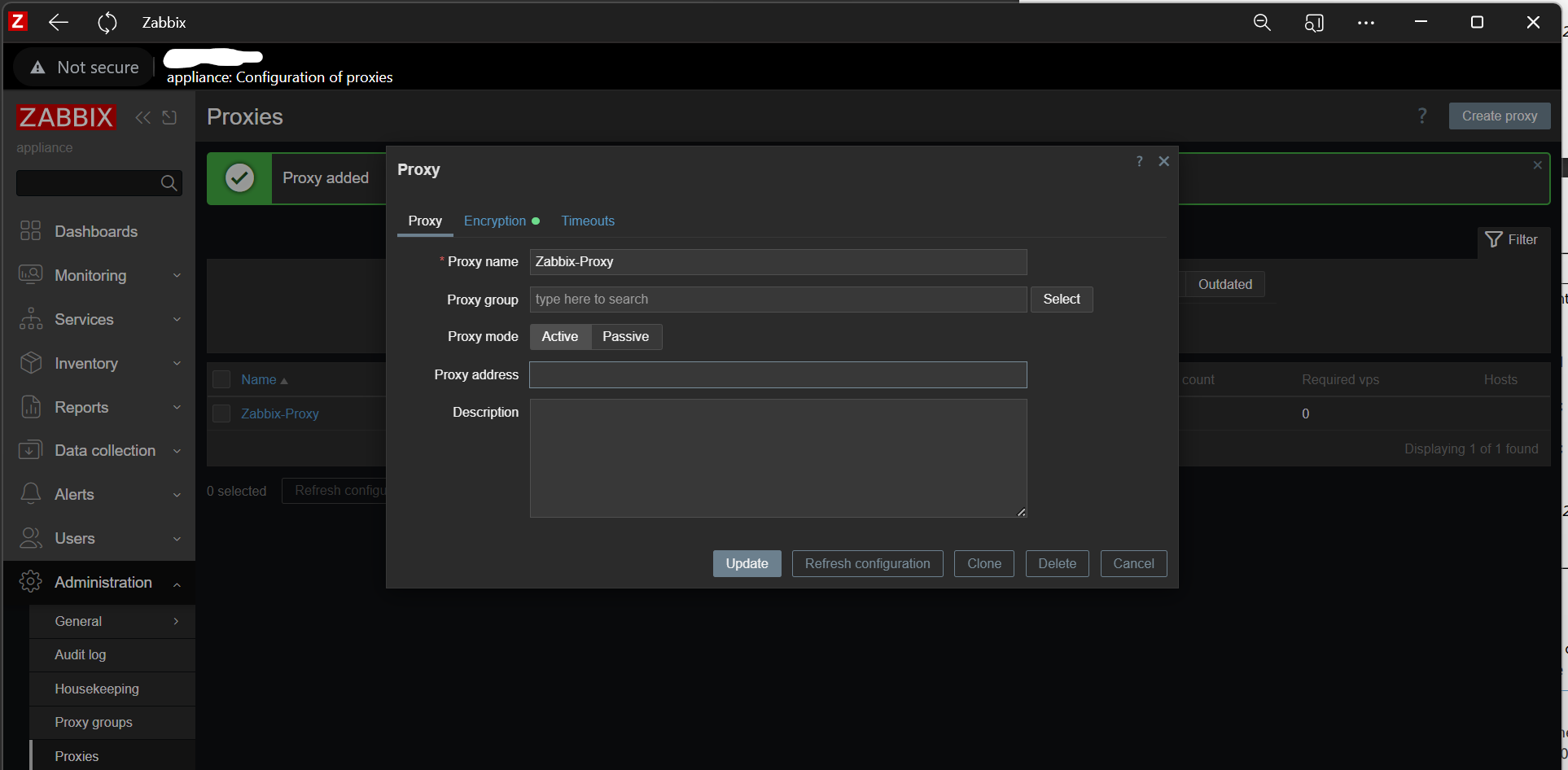Expand the General submenu arrow
Viewport: 1568px width, 770px height.
[176, 621]
